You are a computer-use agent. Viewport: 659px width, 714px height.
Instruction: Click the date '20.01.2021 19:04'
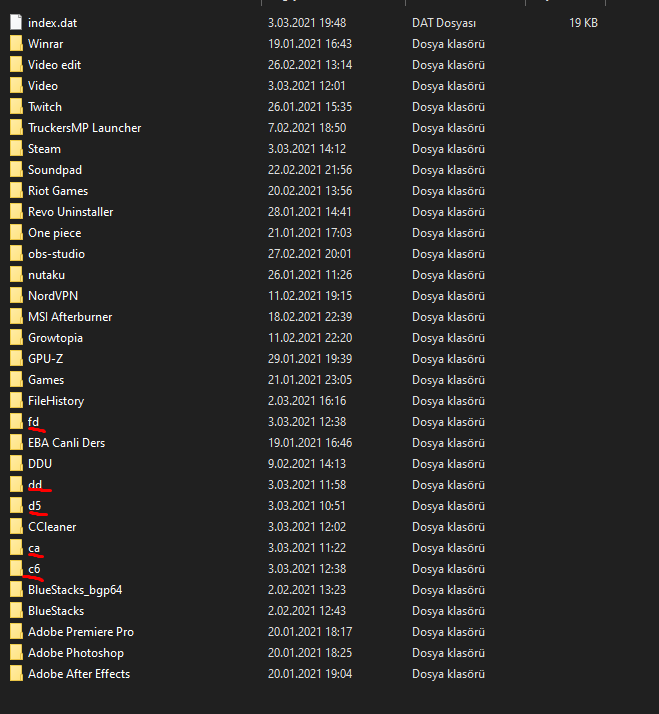310,673
